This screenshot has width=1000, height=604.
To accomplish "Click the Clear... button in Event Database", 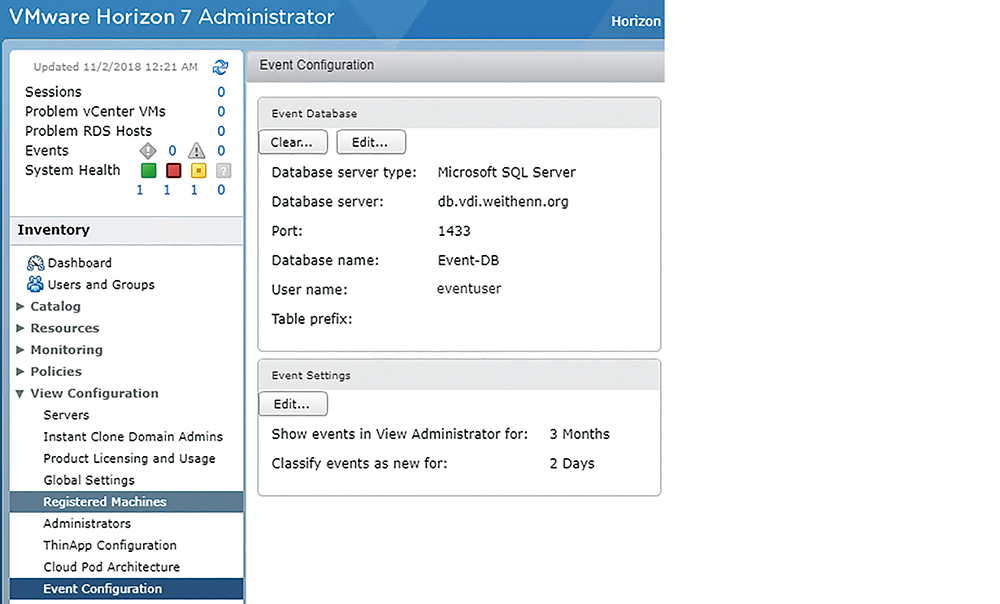I will [x=293, y=142].
